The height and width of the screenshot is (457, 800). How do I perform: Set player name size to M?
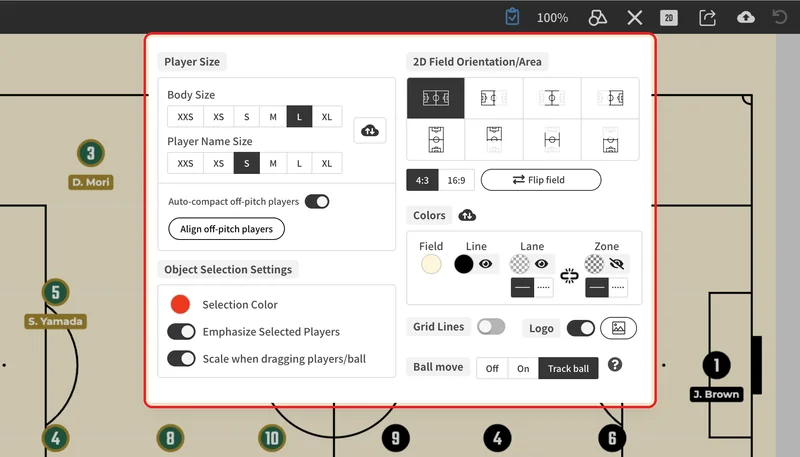[x=273, y=163]
